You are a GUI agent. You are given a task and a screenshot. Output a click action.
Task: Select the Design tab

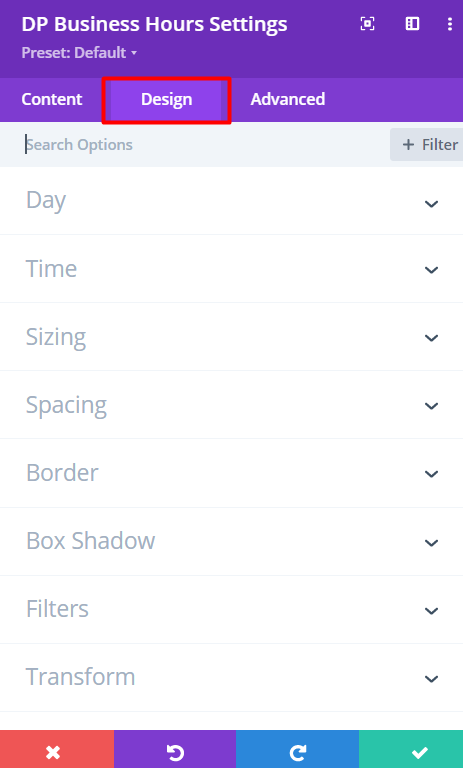pyautogui.click(x=167, y=100)
